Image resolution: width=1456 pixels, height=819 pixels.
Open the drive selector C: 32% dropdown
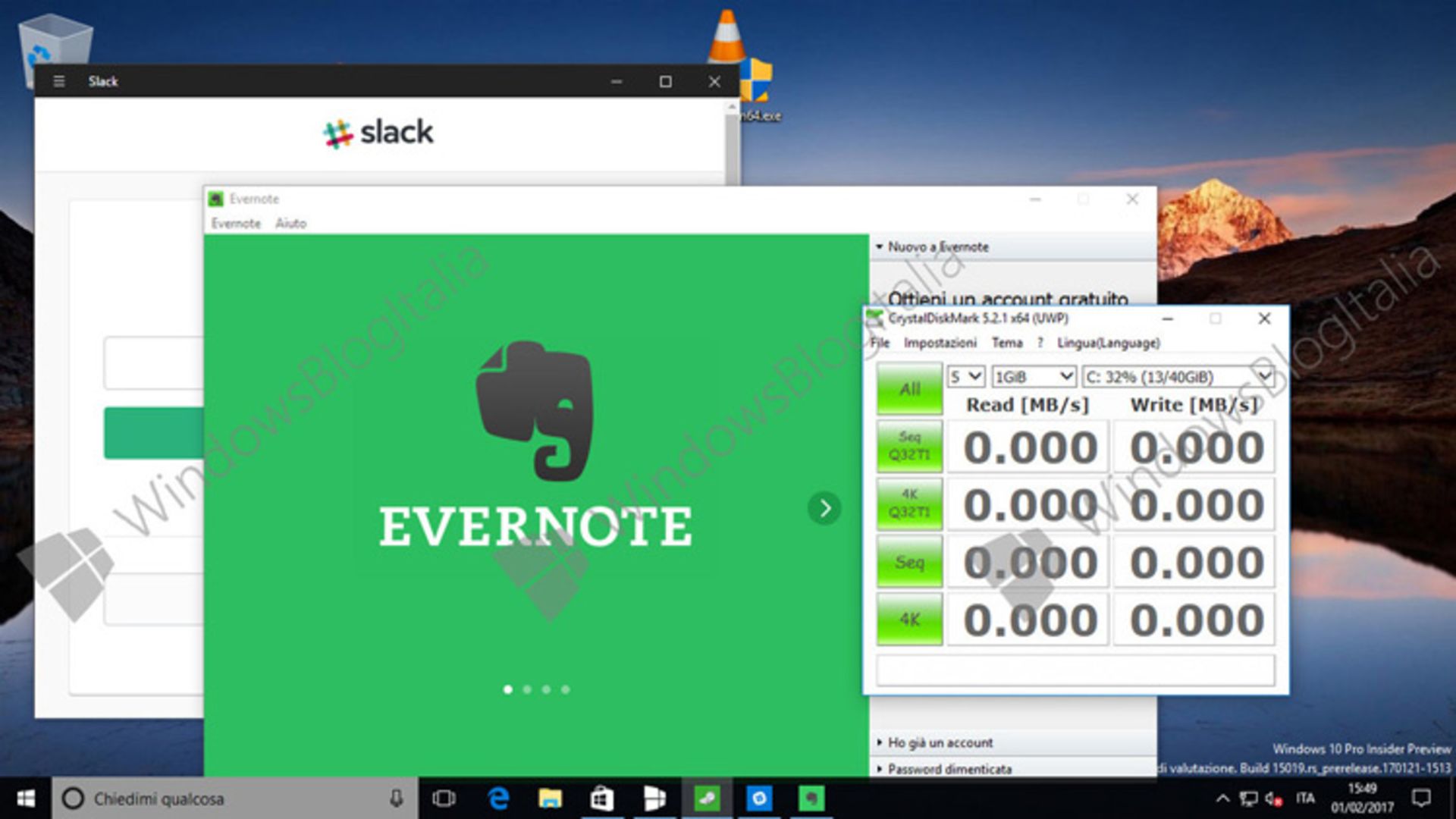pos(1178,377)
